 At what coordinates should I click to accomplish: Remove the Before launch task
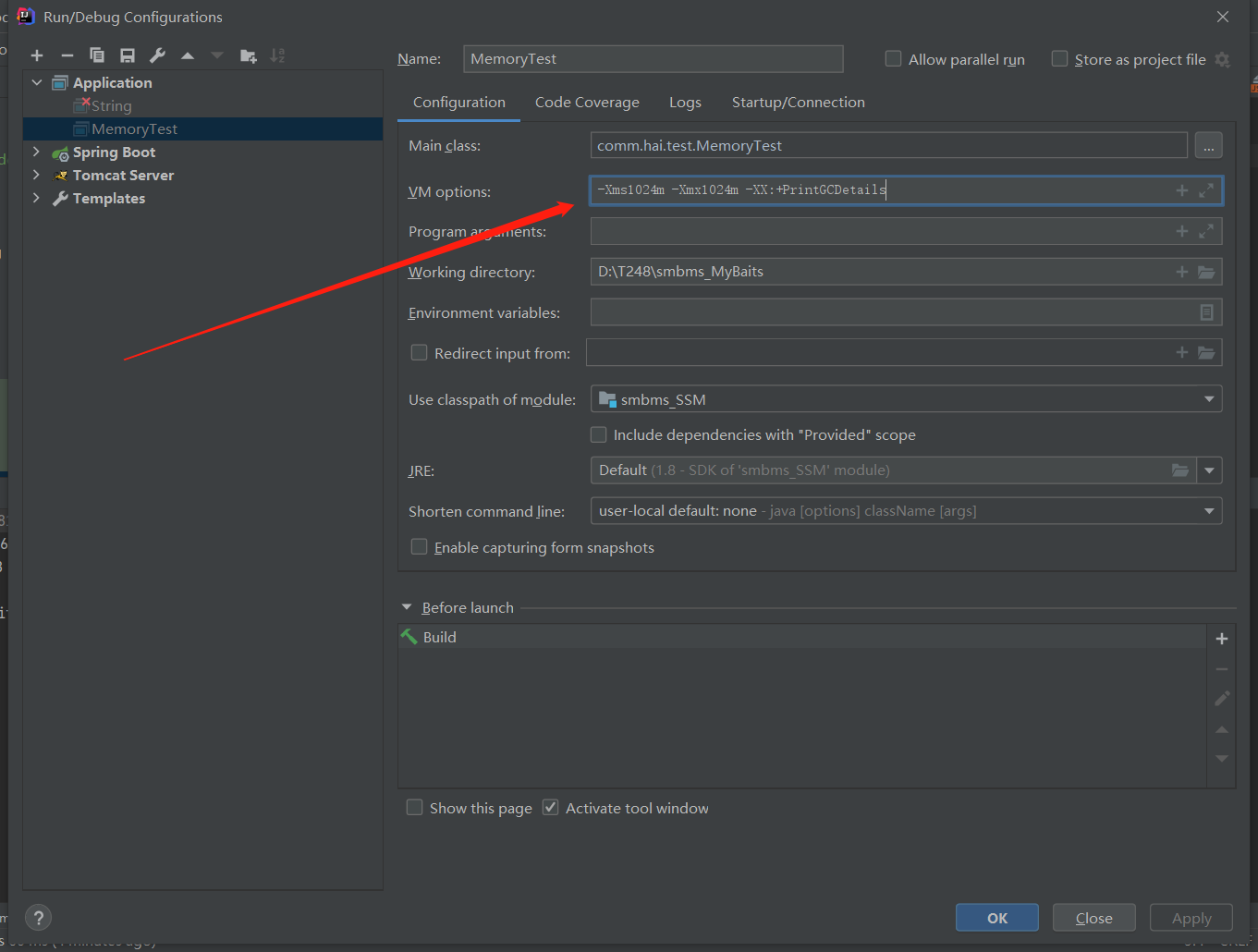pyautogui.click(x=1222, y=669)
